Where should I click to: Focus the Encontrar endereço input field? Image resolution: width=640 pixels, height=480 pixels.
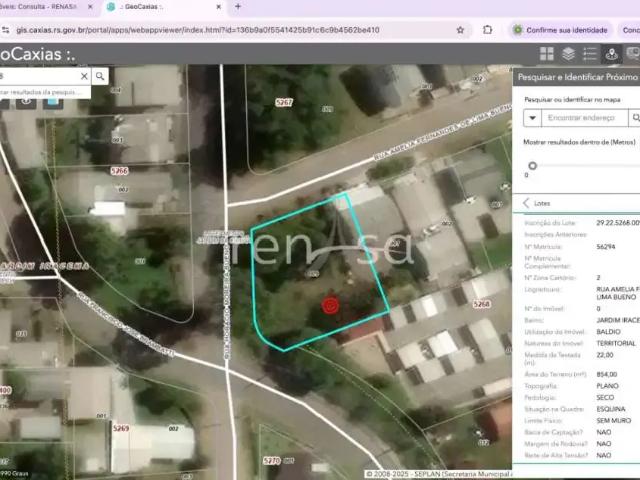[584, 118]
